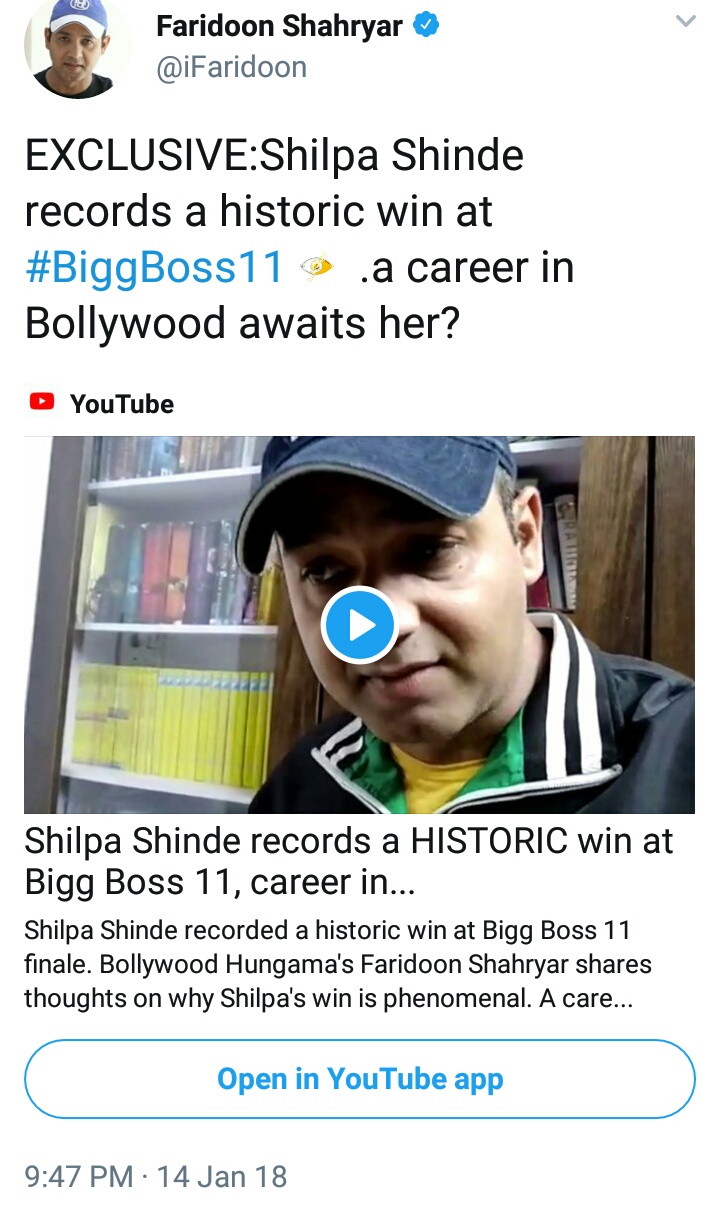Image resolution: width=720 pixels, height=1211 pixels.
Task: Tap the 'Bollywood awaits her?' tweet line
Action: 242,325
